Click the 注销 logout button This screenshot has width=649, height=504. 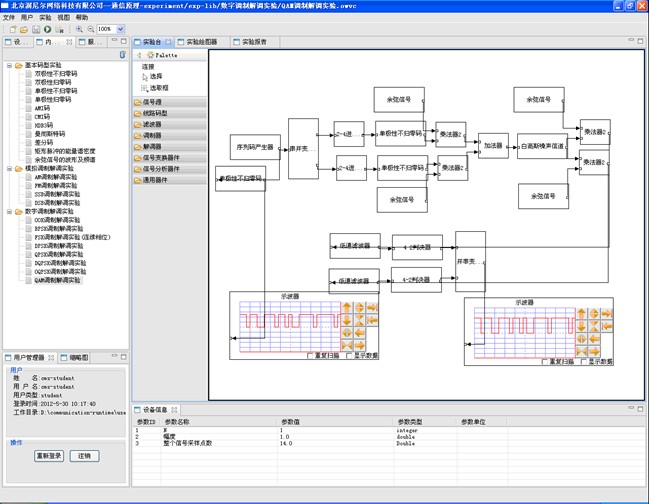pyautogui.click(x=85, y=455)
